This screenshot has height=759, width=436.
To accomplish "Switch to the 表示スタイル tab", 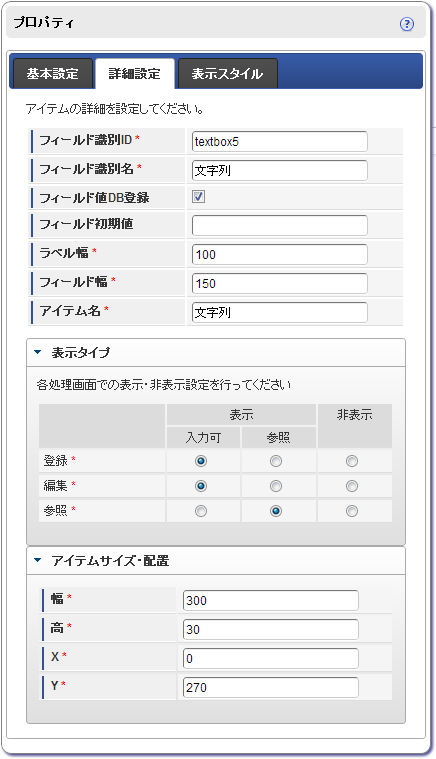I will tap(227, 74).
